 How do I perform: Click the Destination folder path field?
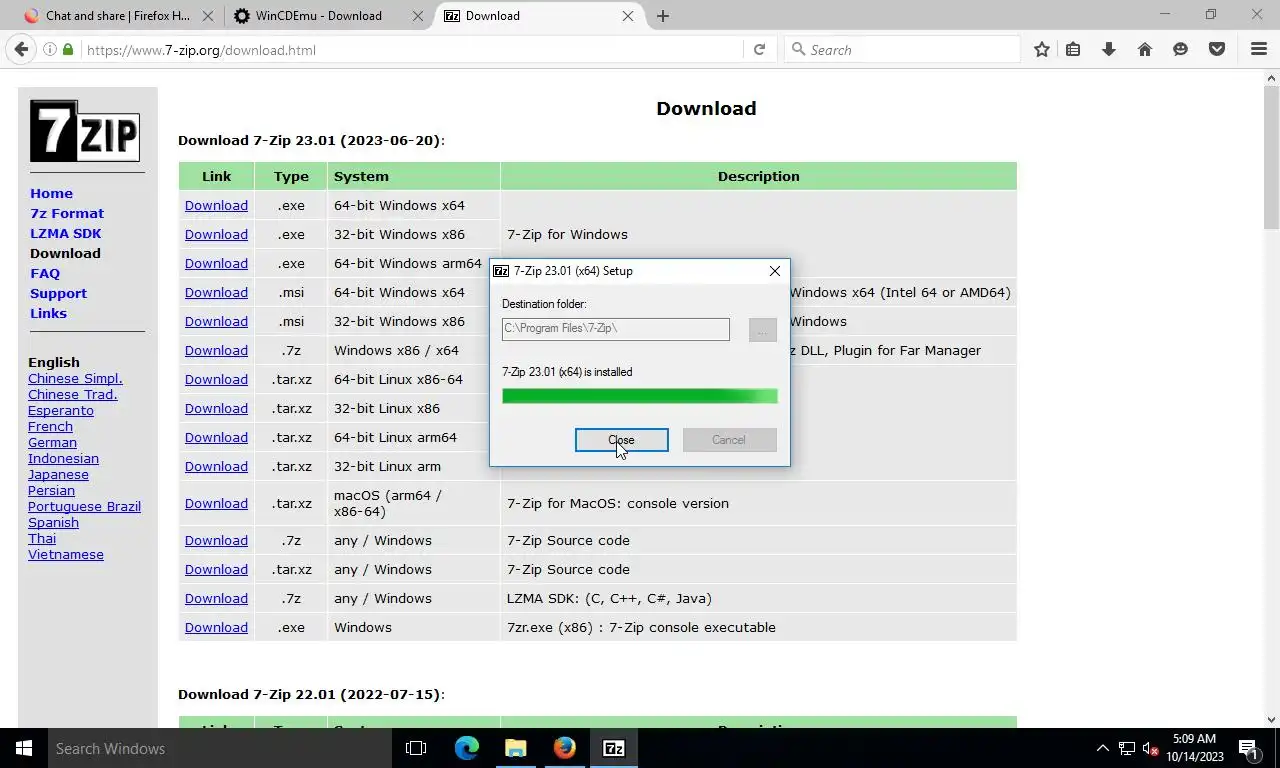pos(616,329)
